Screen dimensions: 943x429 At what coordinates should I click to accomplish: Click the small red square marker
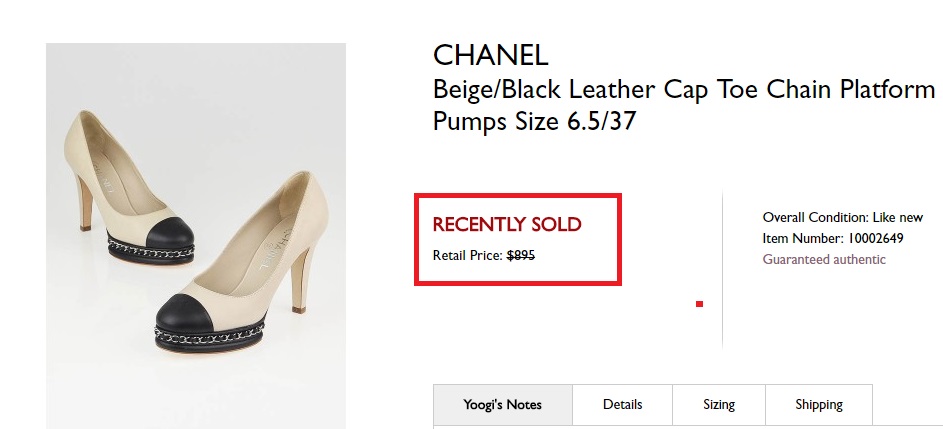pyautogui.click(x=699, y=303)
